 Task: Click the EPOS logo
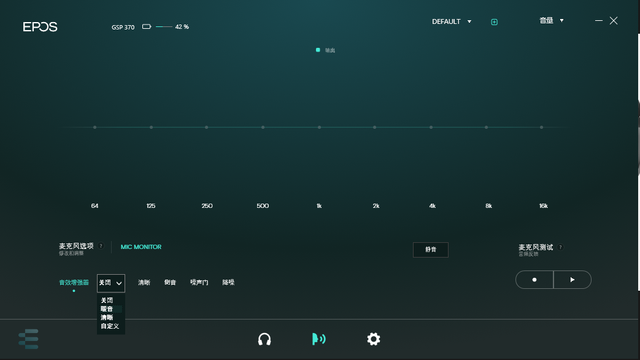pos(40,27)
